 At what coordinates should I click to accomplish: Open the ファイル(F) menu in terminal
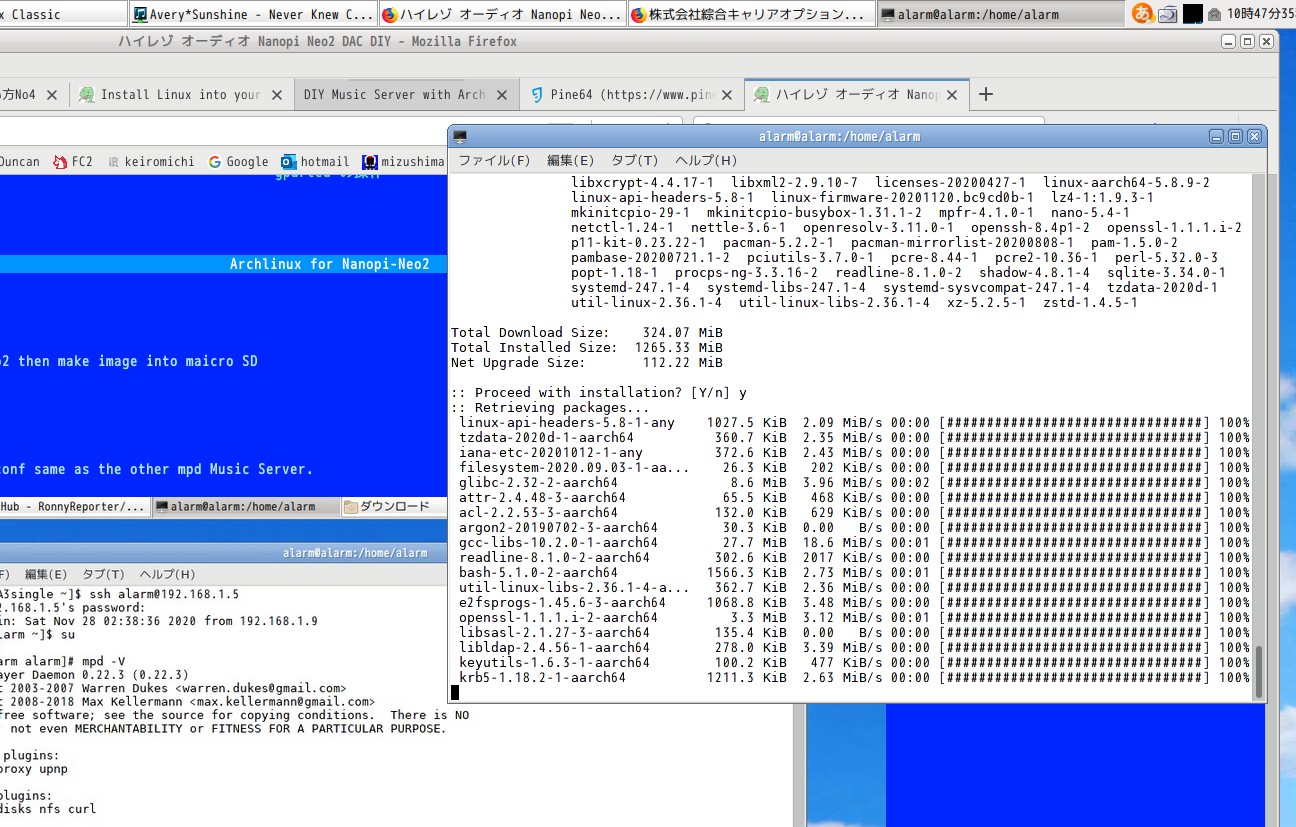coord(493,161)
